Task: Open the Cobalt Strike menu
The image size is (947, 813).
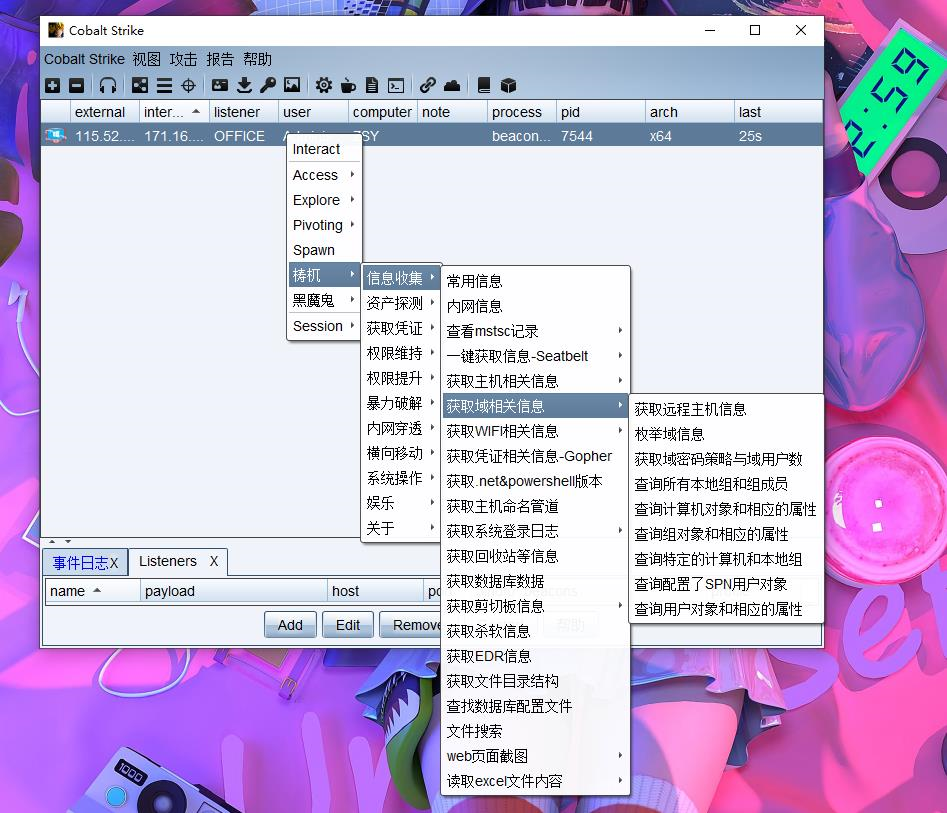Action: pos(85,59)
